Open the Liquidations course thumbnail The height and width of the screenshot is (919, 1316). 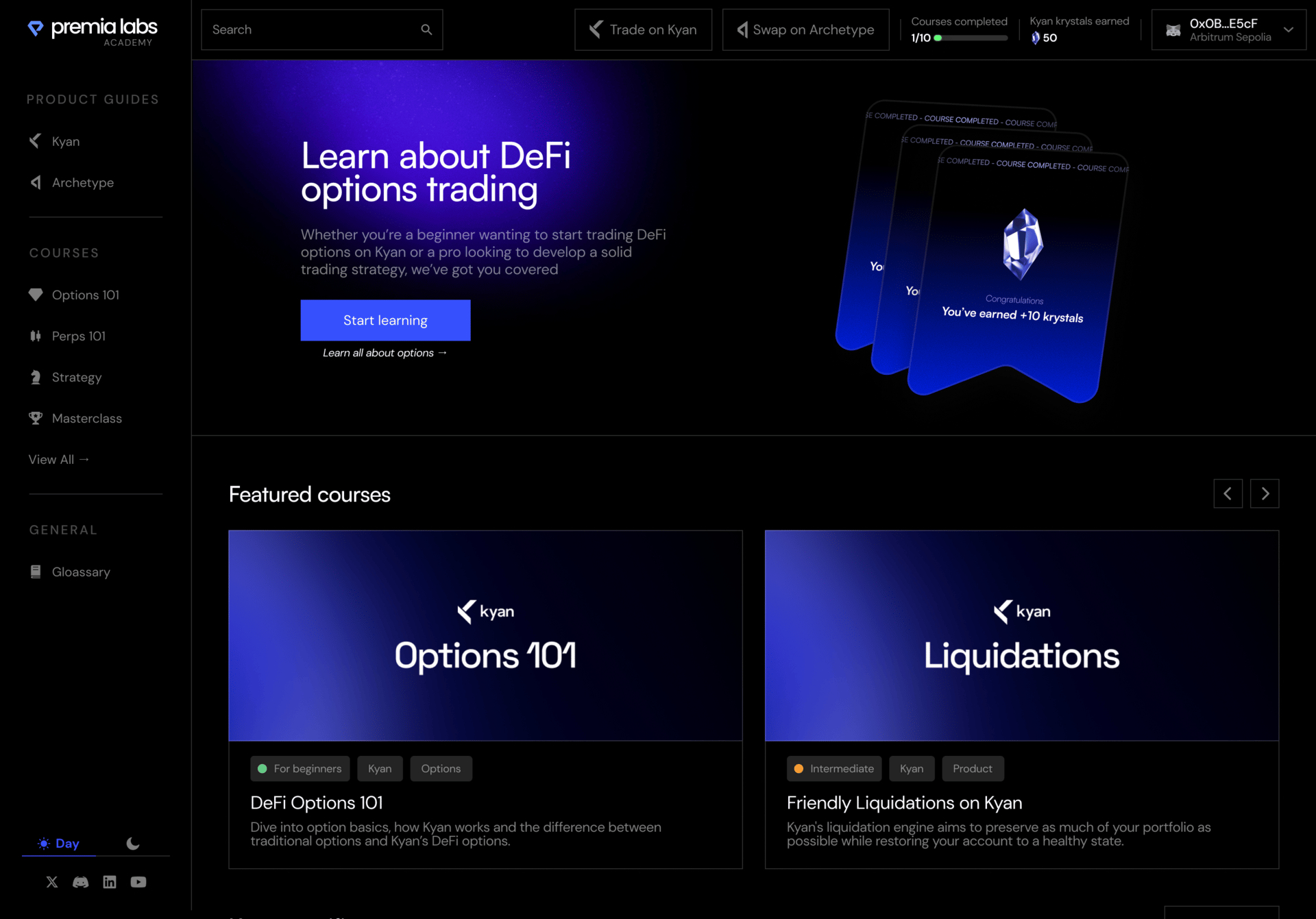[x=1021, y=635]
